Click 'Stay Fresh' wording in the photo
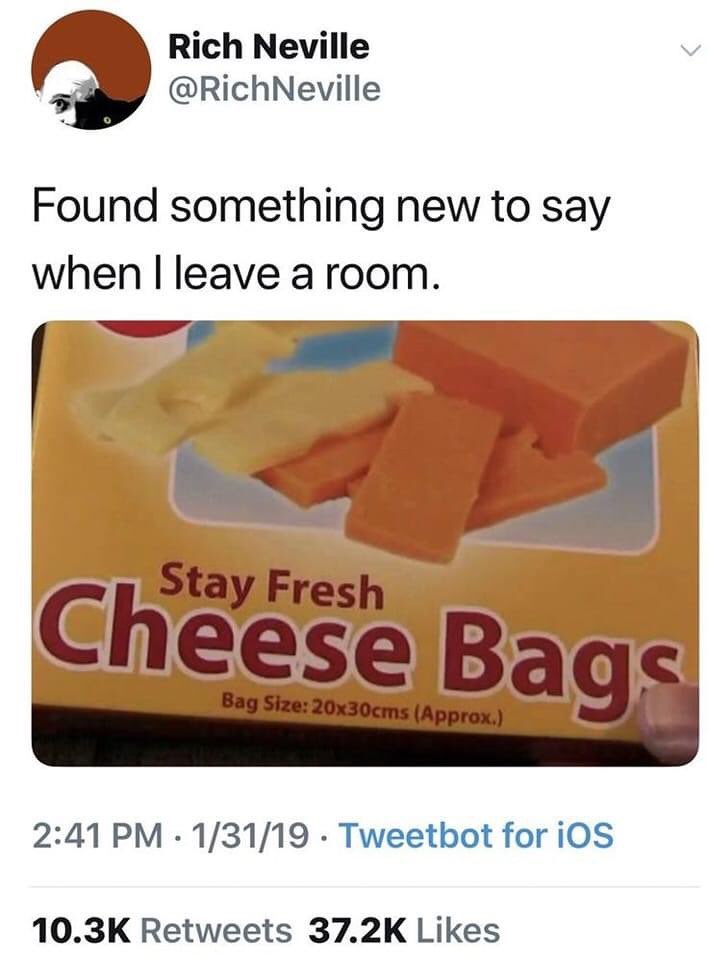Screen dimensions: 708x960 (x=272, y=587)
